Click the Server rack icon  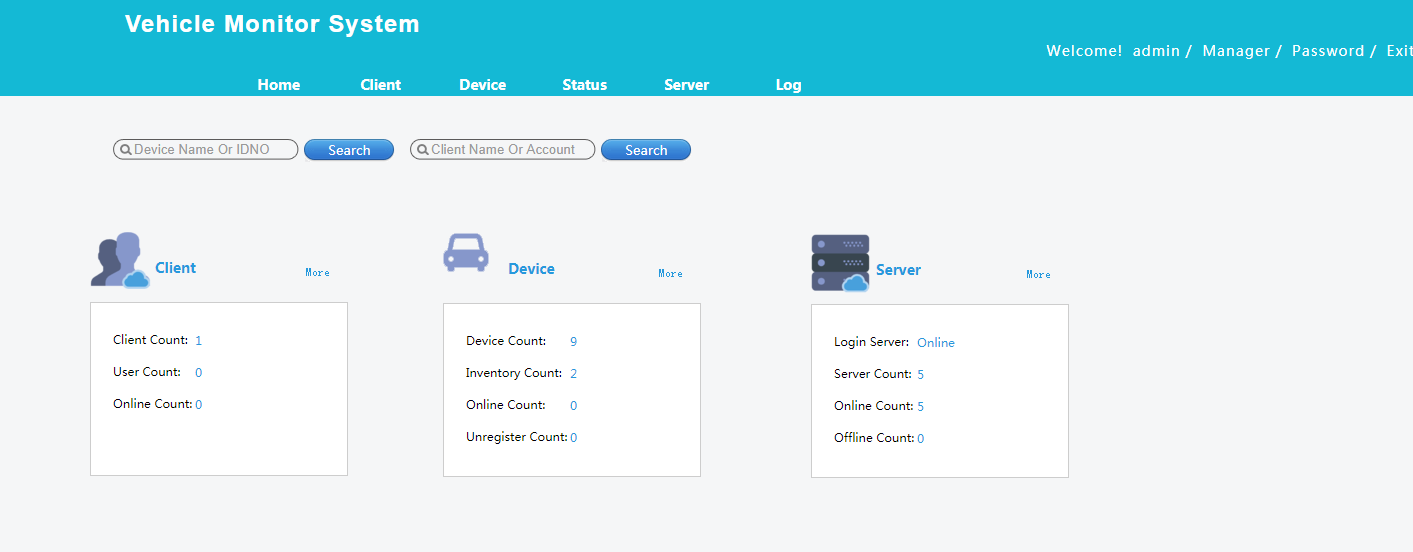840,263
